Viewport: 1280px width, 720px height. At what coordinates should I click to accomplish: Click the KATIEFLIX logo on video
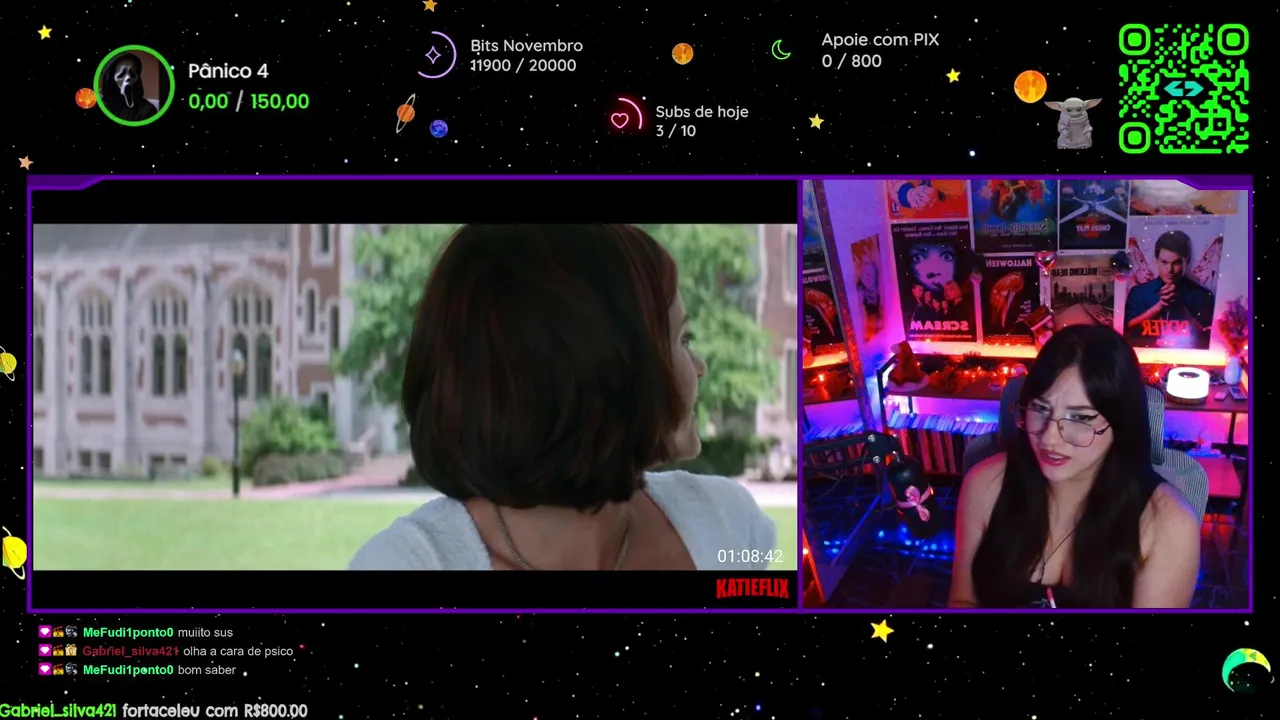(x=752, y=588)
